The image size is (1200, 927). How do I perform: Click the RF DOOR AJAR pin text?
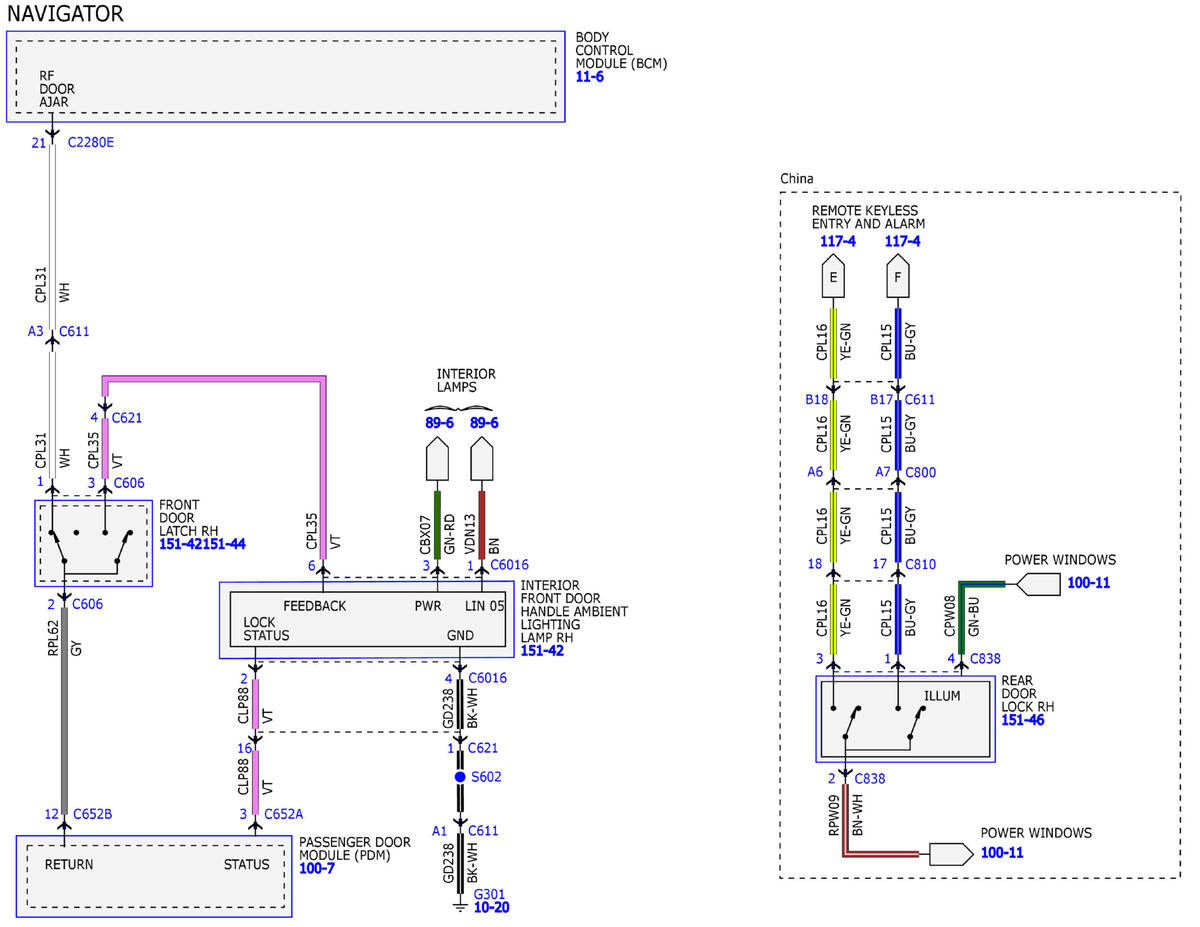[57, 89]
